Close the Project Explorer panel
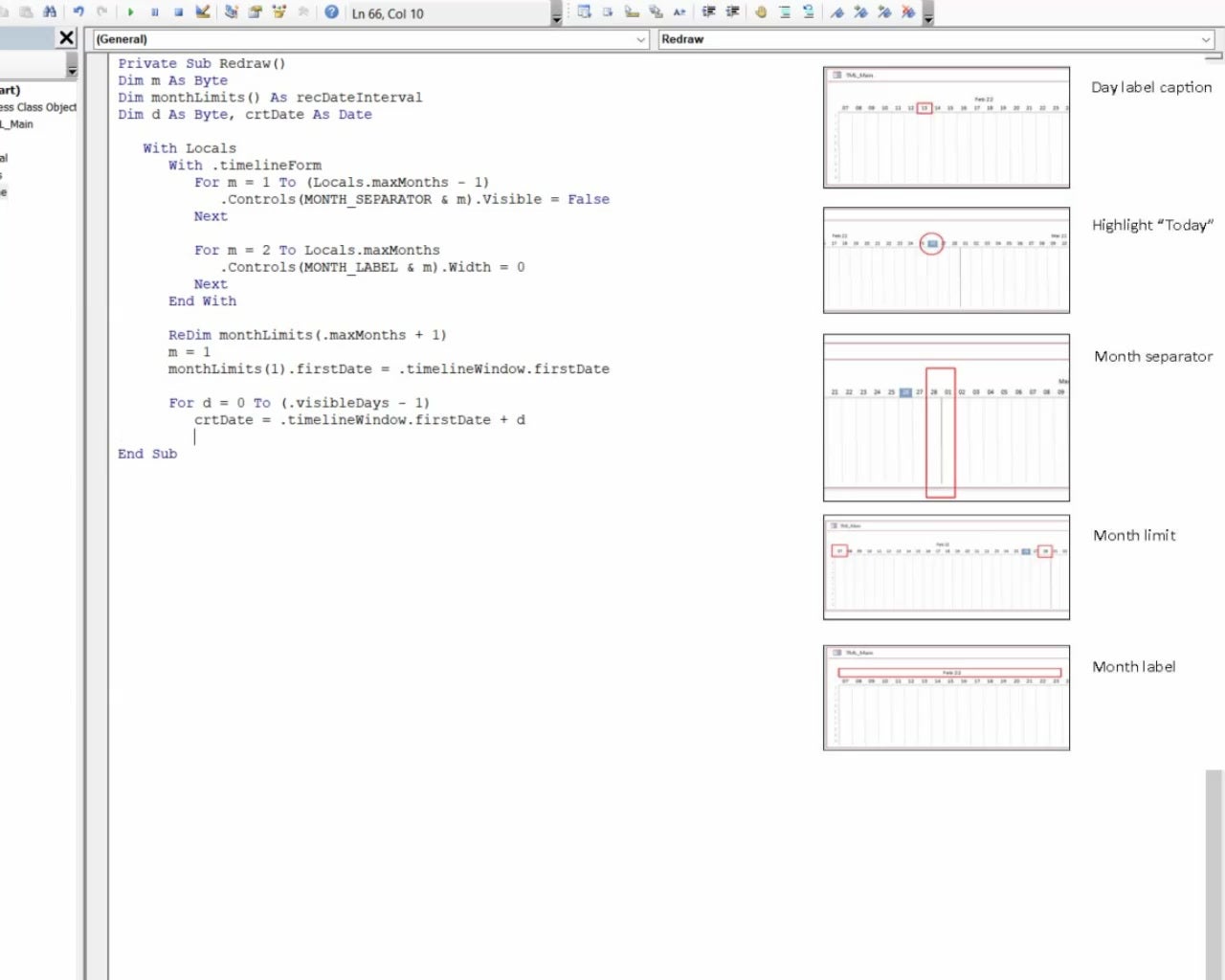Viewport: 1225px width, 980px height. pos(65,37)
